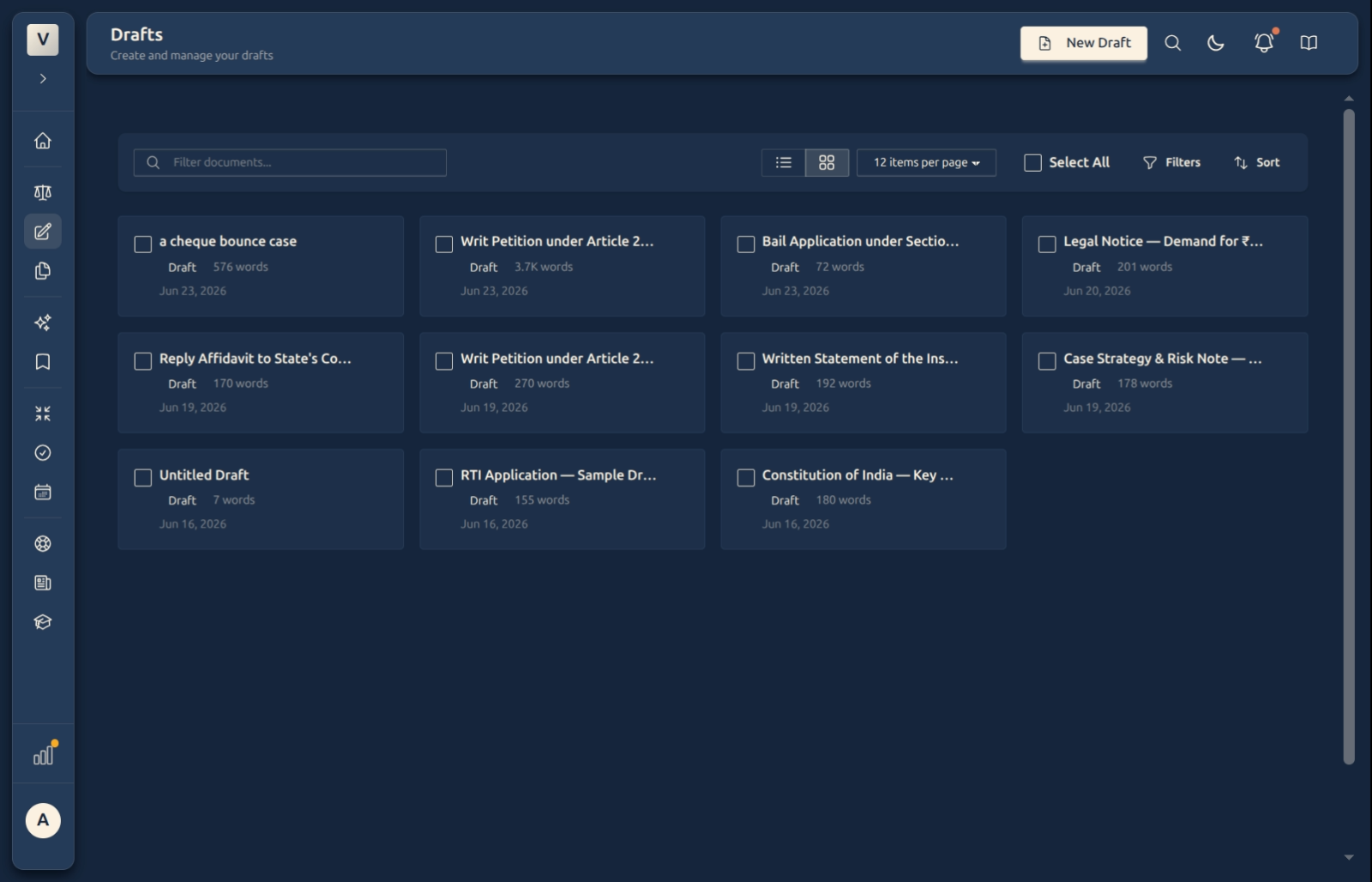The width and height of the screenshot is (1372, 882).
Task: Check the Bail Application draft checkbox
Action: coord(746,245)
